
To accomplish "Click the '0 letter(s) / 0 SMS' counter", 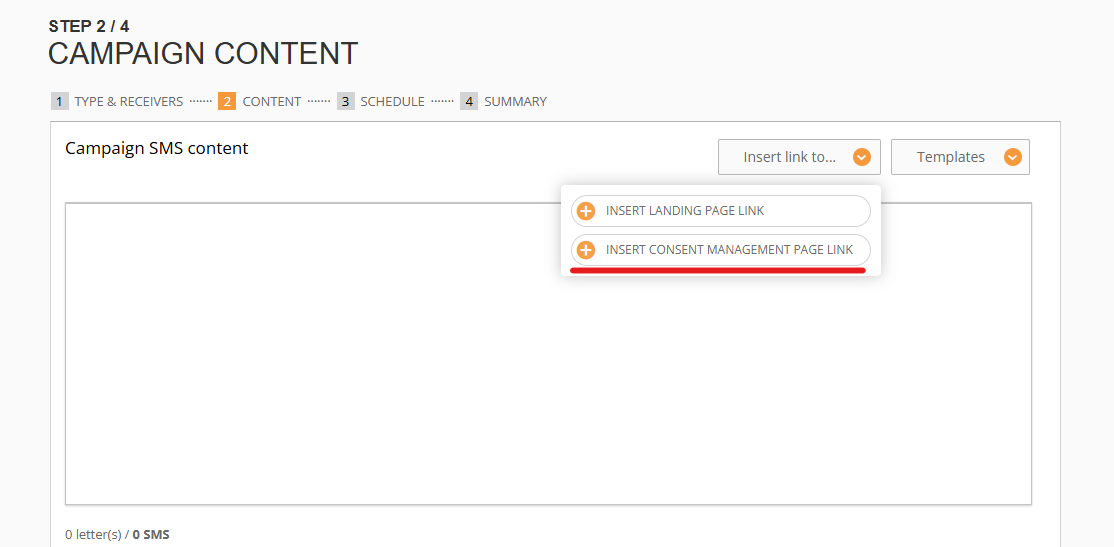I will (117, 535).
